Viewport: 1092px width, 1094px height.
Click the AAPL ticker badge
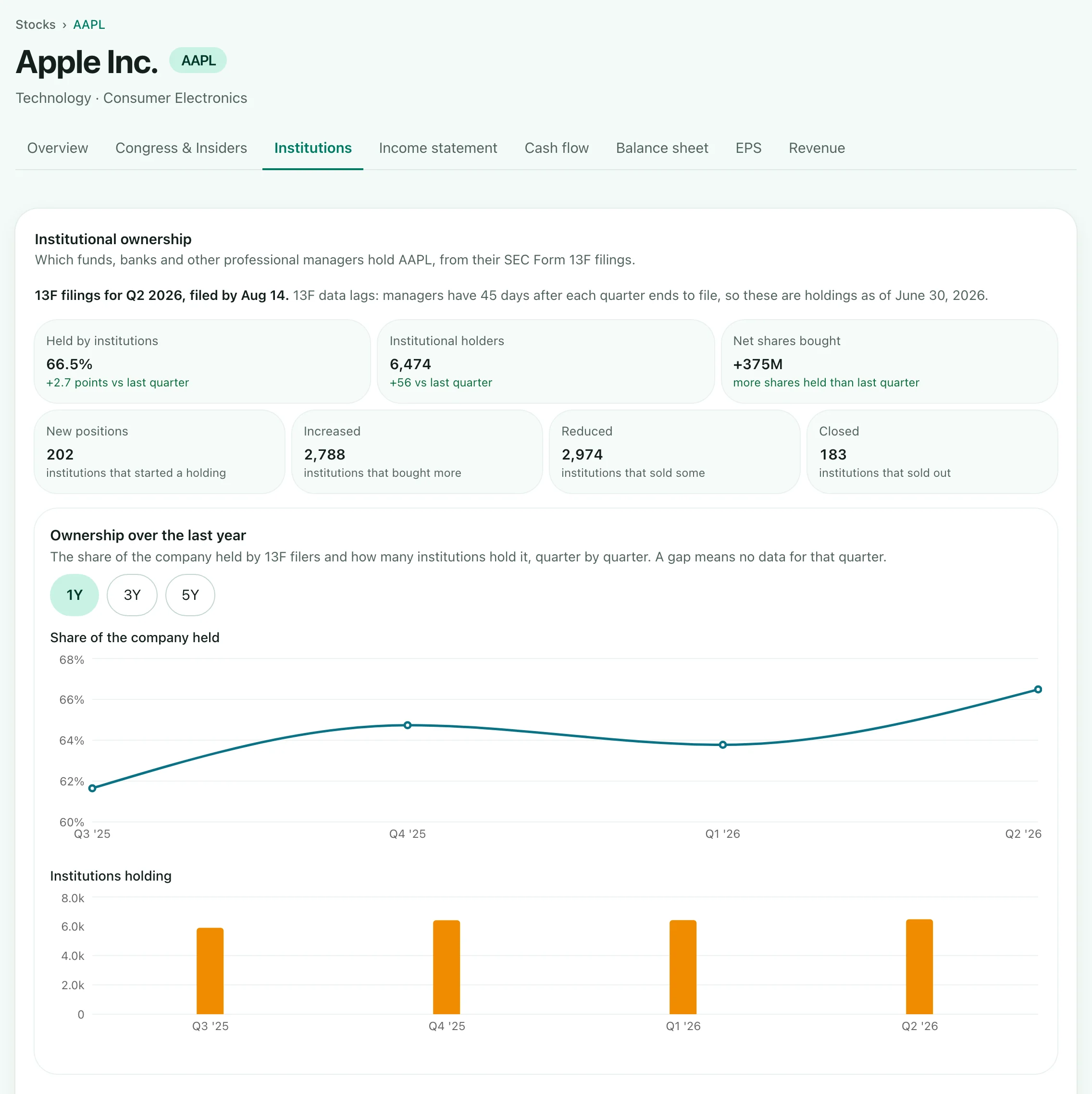(x=198, y=60)
